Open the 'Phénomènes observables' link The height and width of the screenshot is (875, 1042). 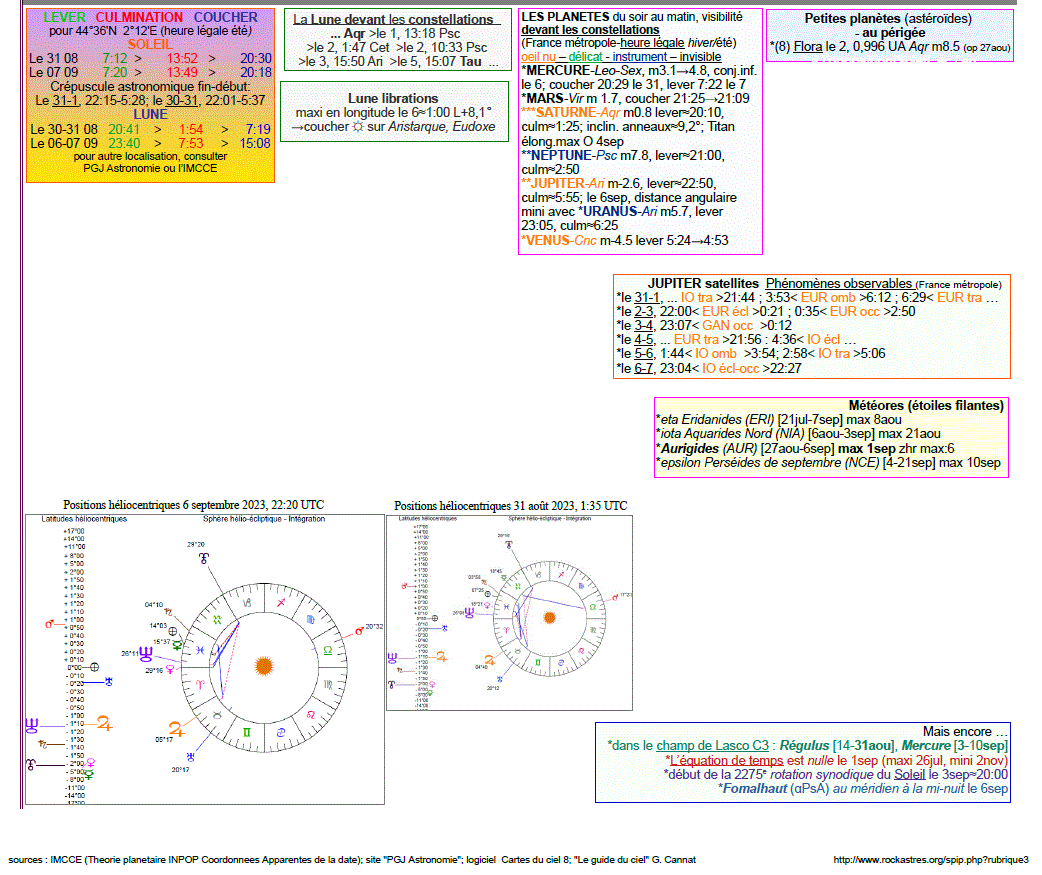point(839,284)
